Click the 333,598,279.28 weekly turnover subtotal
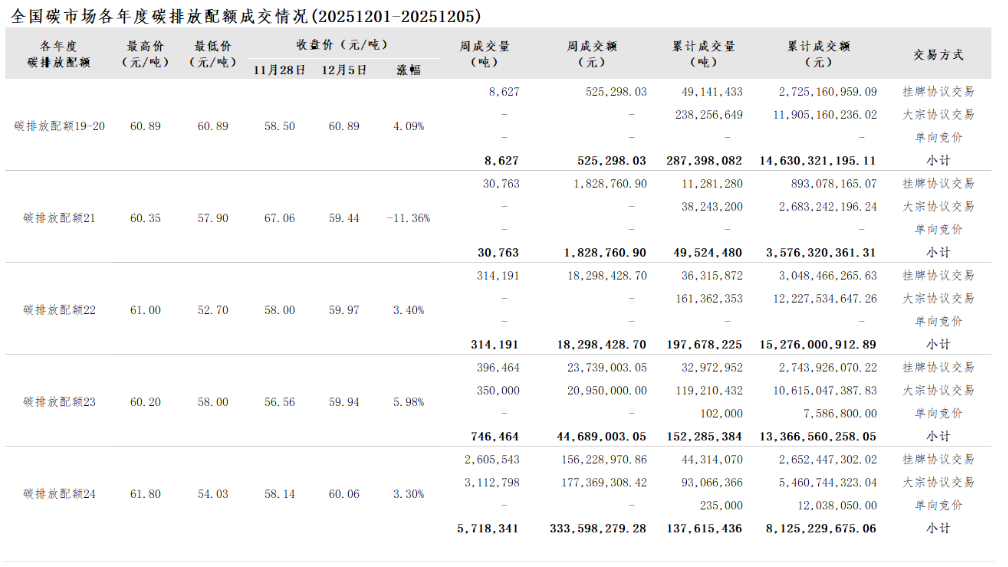Viewport: 1008px width, 567px height. [x=598, y=528]
